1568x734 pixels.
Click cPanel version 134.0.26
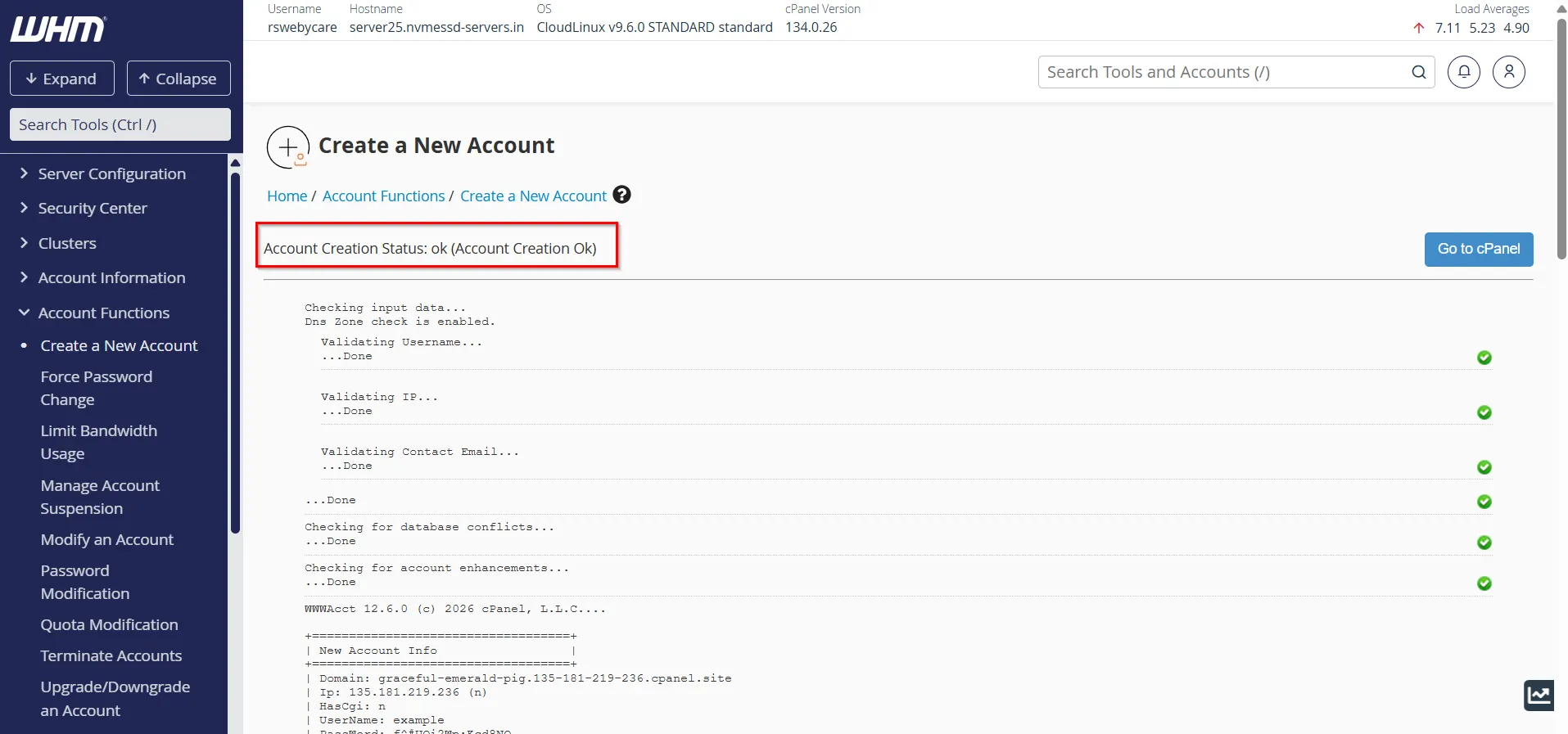click(811, 27)
